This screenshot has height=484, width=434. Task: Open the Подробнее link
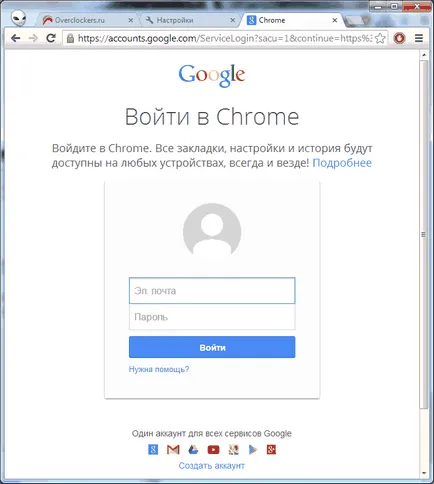[x=342, y=163]
